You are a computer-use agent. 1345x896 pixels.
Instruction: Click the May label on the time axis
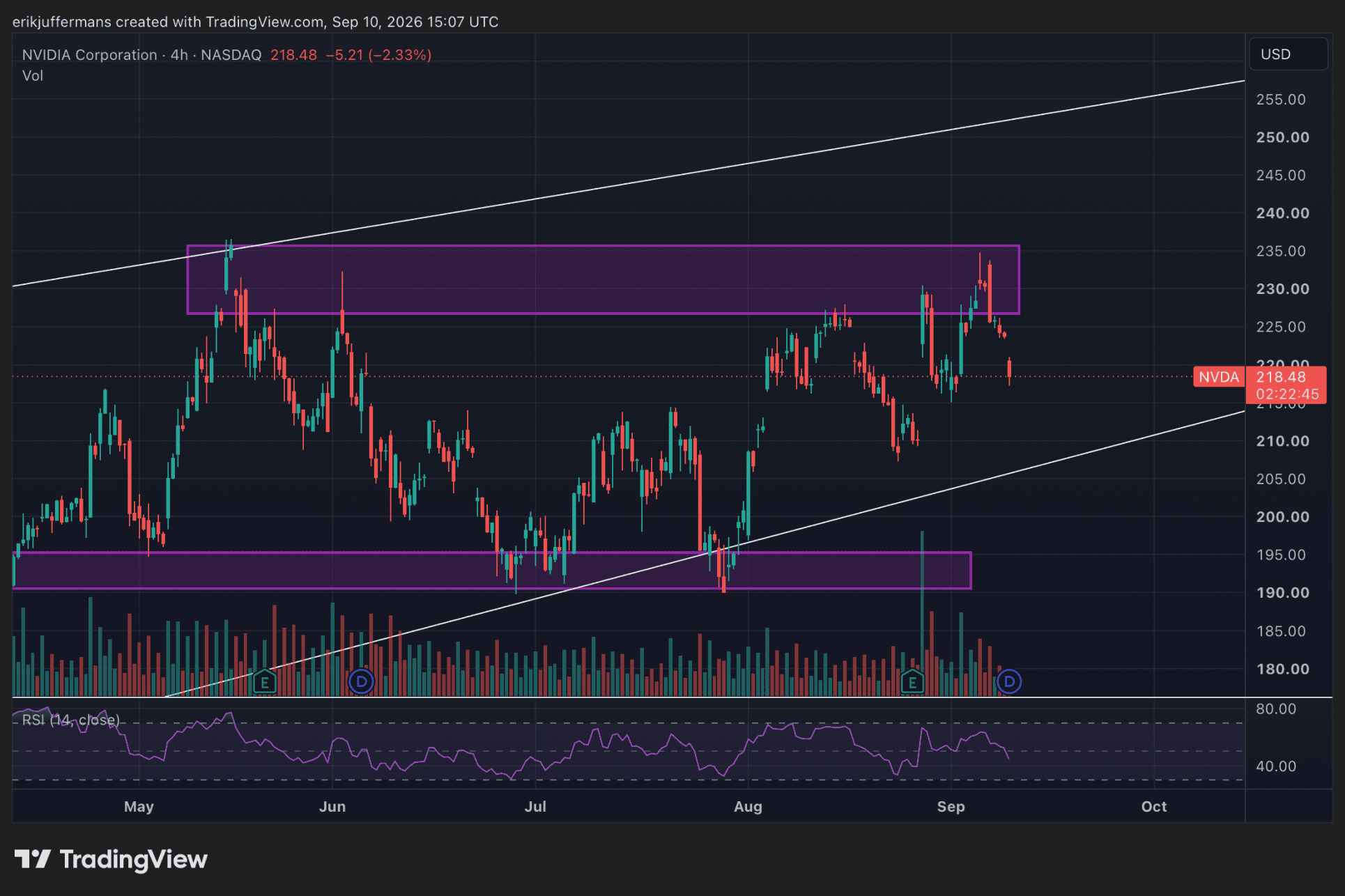(x=139, y=807)
